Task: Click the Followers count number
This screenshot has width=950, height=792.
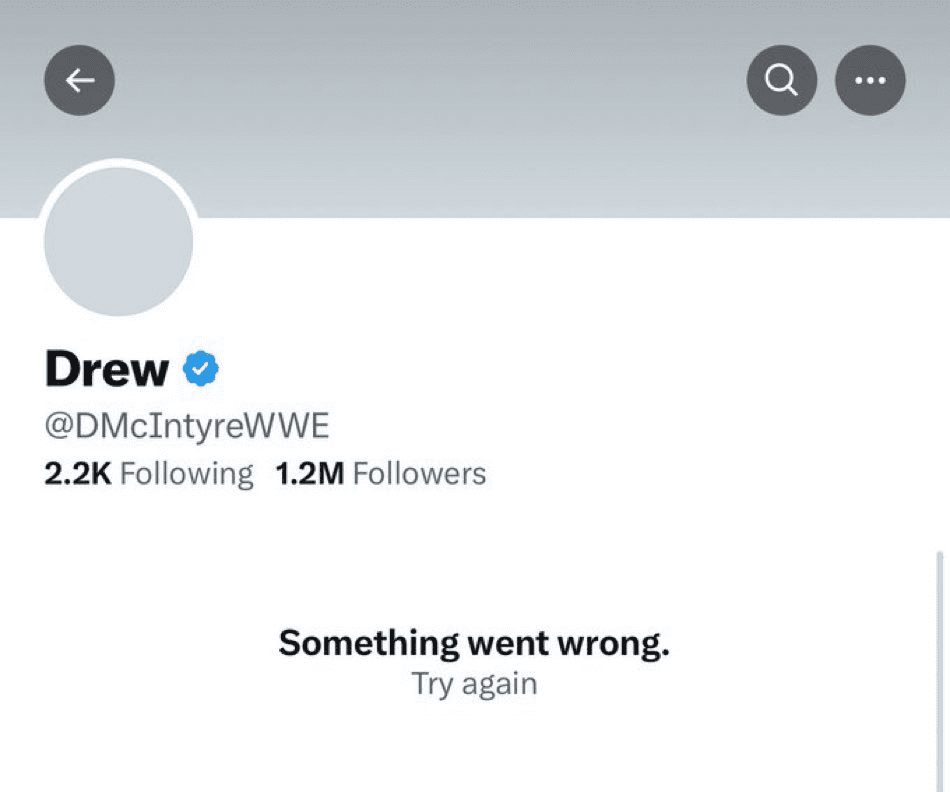Action: tap(309, 472)
